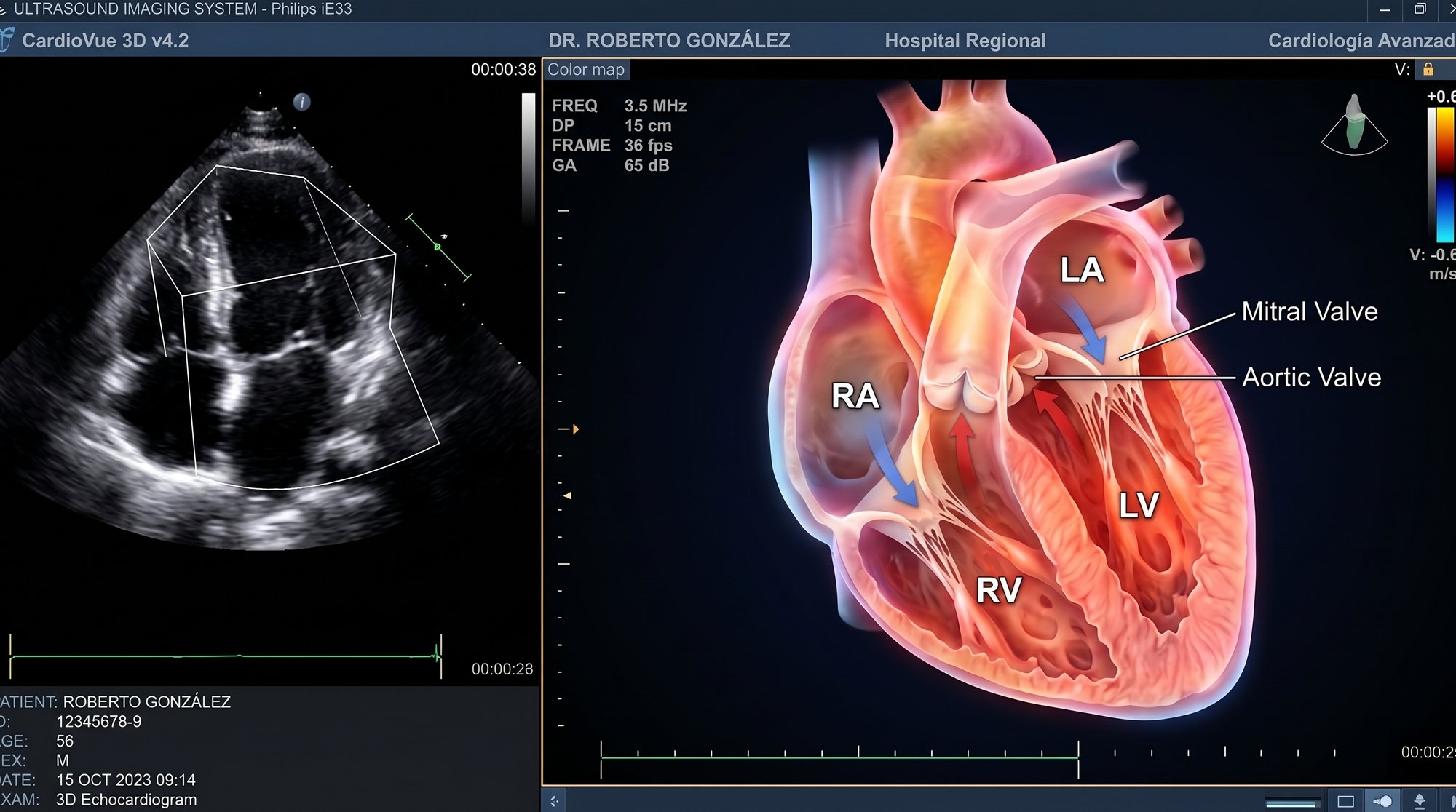Click the Hospital Regional header text
1456x812 pixels.
coord(965,41)
